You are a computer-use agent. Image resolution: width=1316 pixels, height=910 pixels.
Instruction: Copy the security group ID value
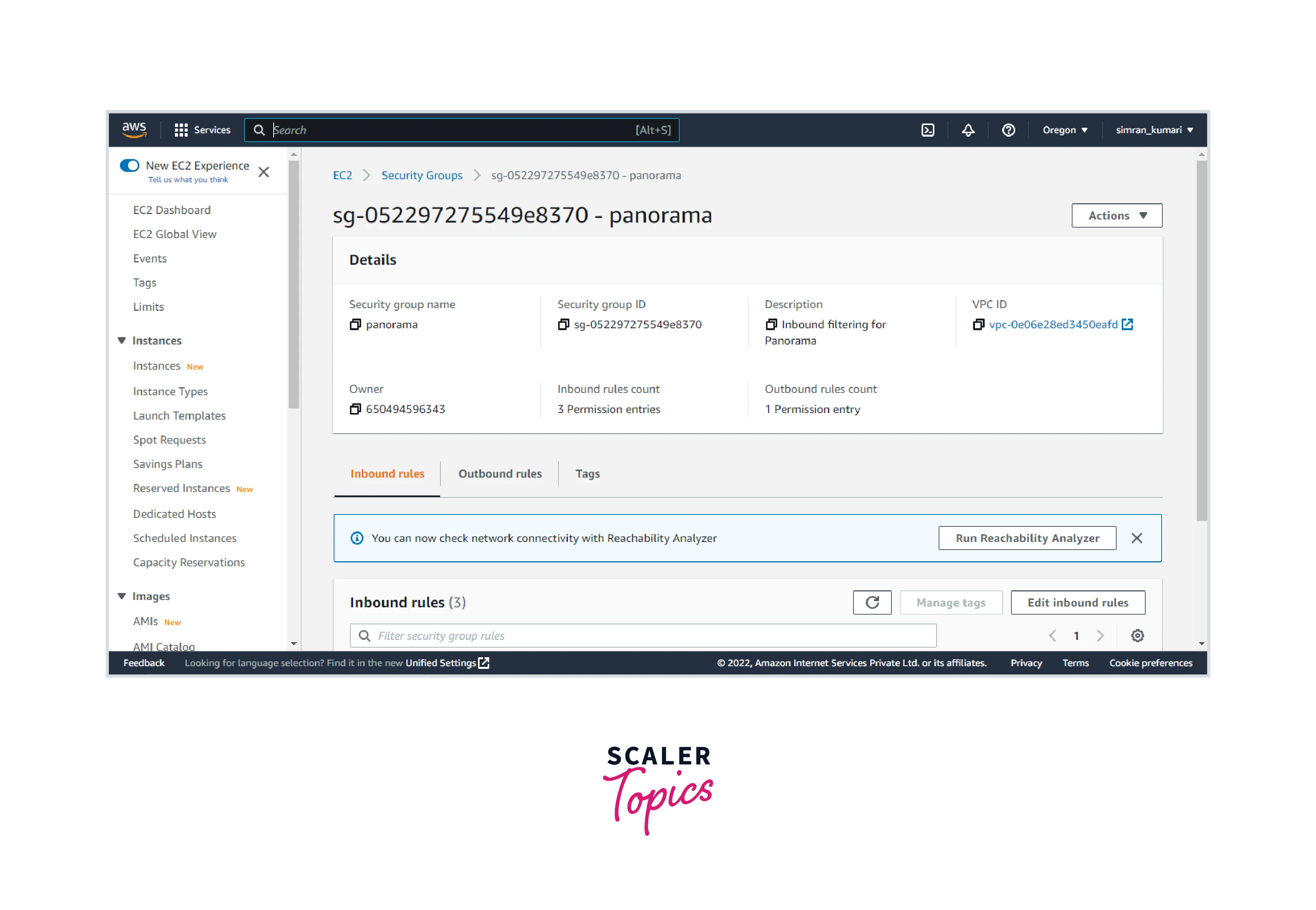pos(563,324)
